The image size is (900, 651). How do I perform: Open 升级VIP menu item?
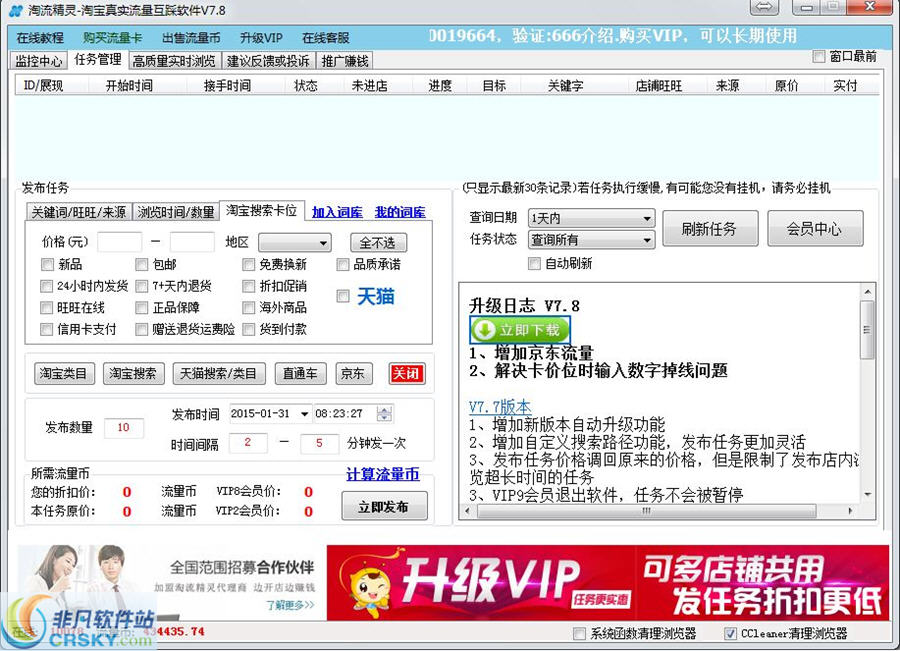point(261,38)
